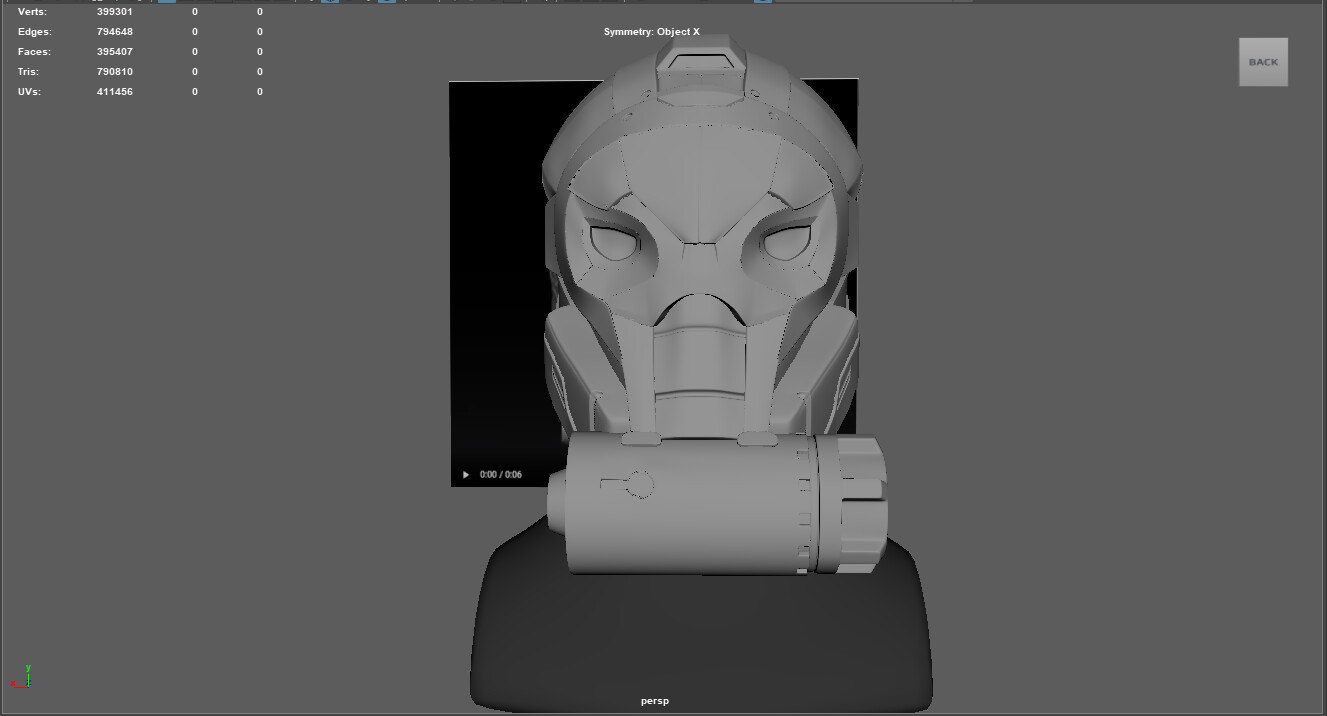The width and height of the screenshot is (1327, 716).
Task: Click the persp camera label below the viewport
Action: 653,701
